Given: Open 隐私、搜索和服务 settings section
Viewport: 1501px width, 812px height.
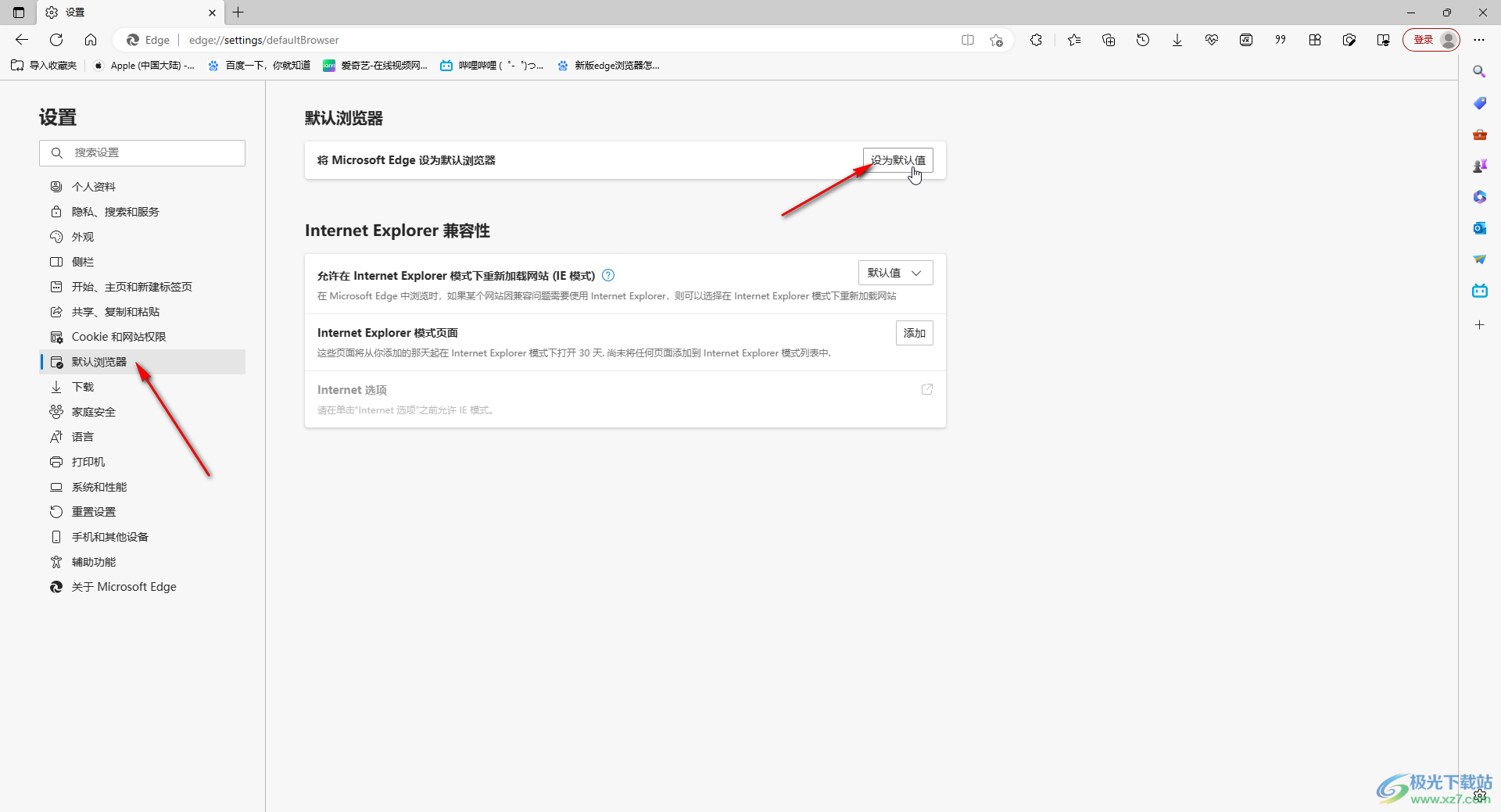Looking at the screenshot, I should 142,212.
